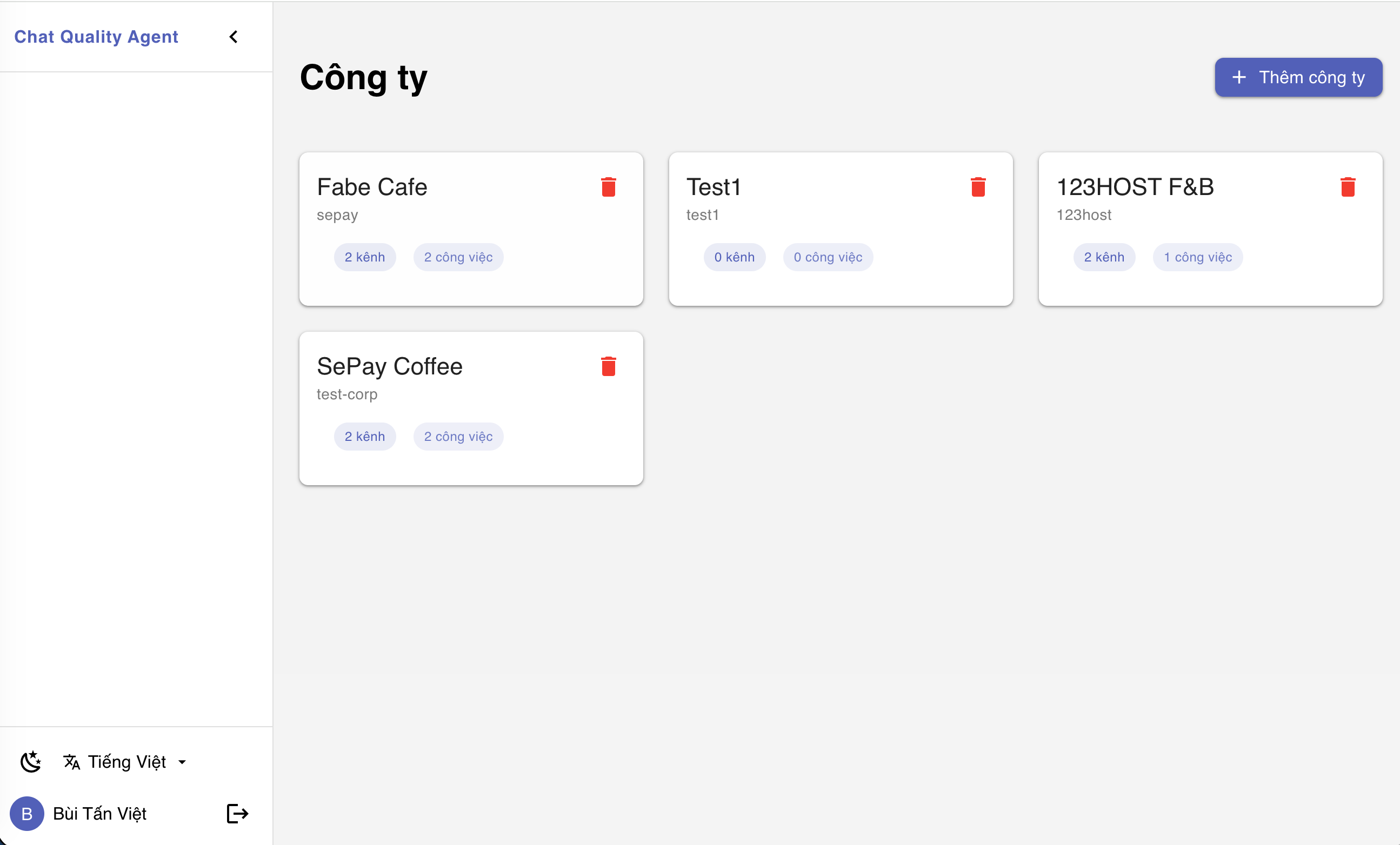1400x845 pixels.
Task: Click the logout icon beside the user name
Action: coord(237,813)
